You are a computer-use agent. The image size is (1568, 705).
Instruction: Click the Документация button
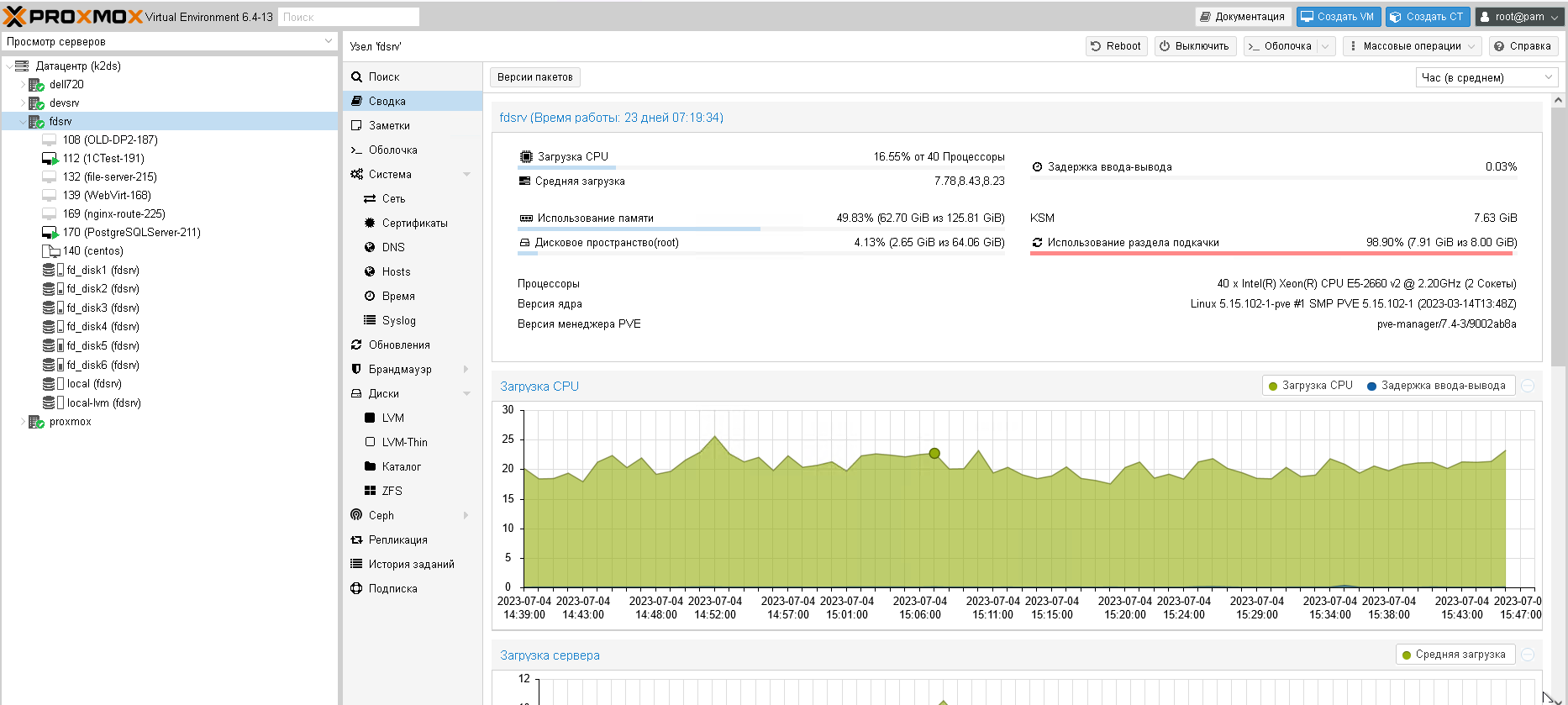click(1243, 17)
